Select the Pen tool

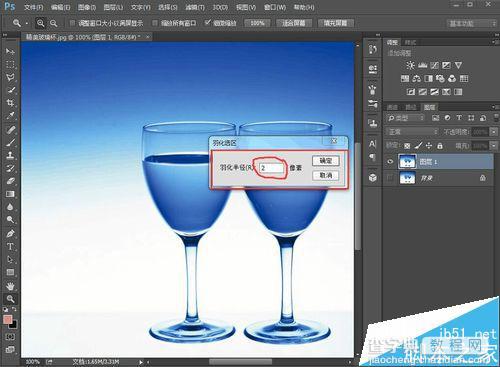[10, 233]
